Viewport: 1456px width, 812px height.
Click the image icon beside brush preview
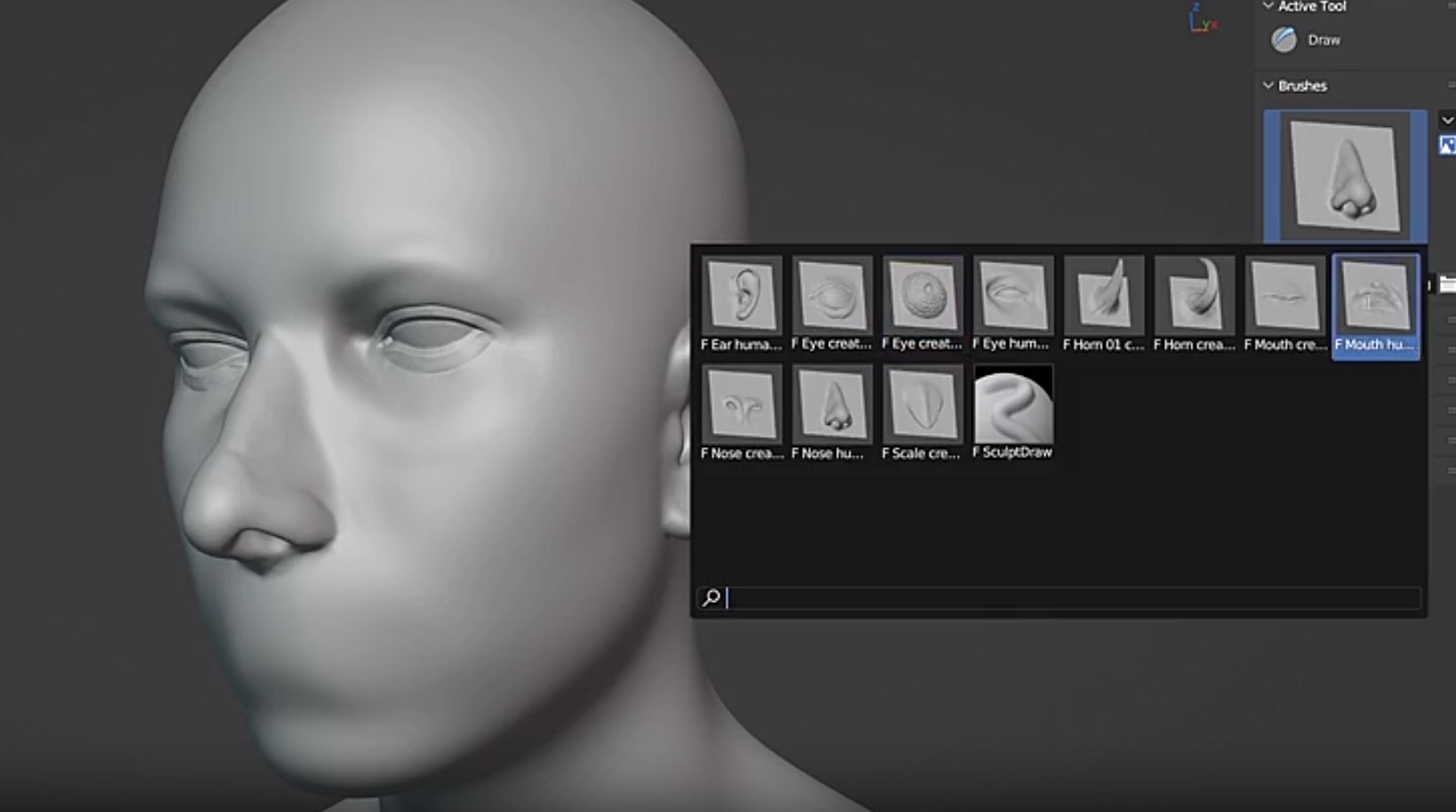(1447, 145)
